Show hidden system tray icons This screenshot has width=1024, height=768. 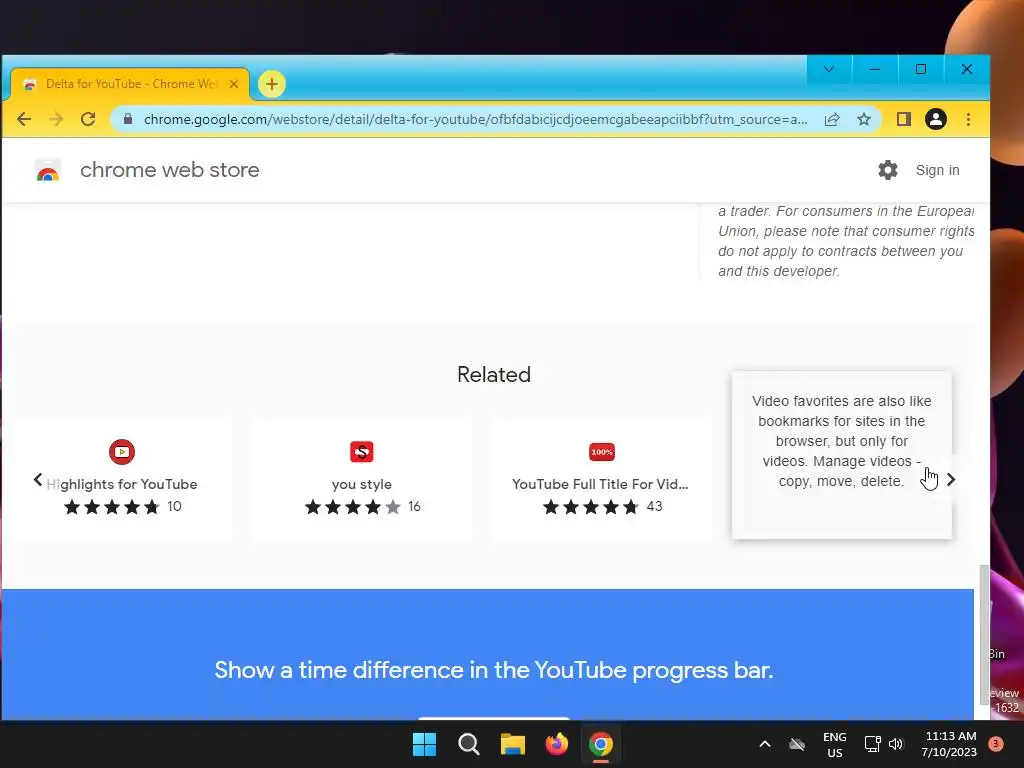point(765,744)
